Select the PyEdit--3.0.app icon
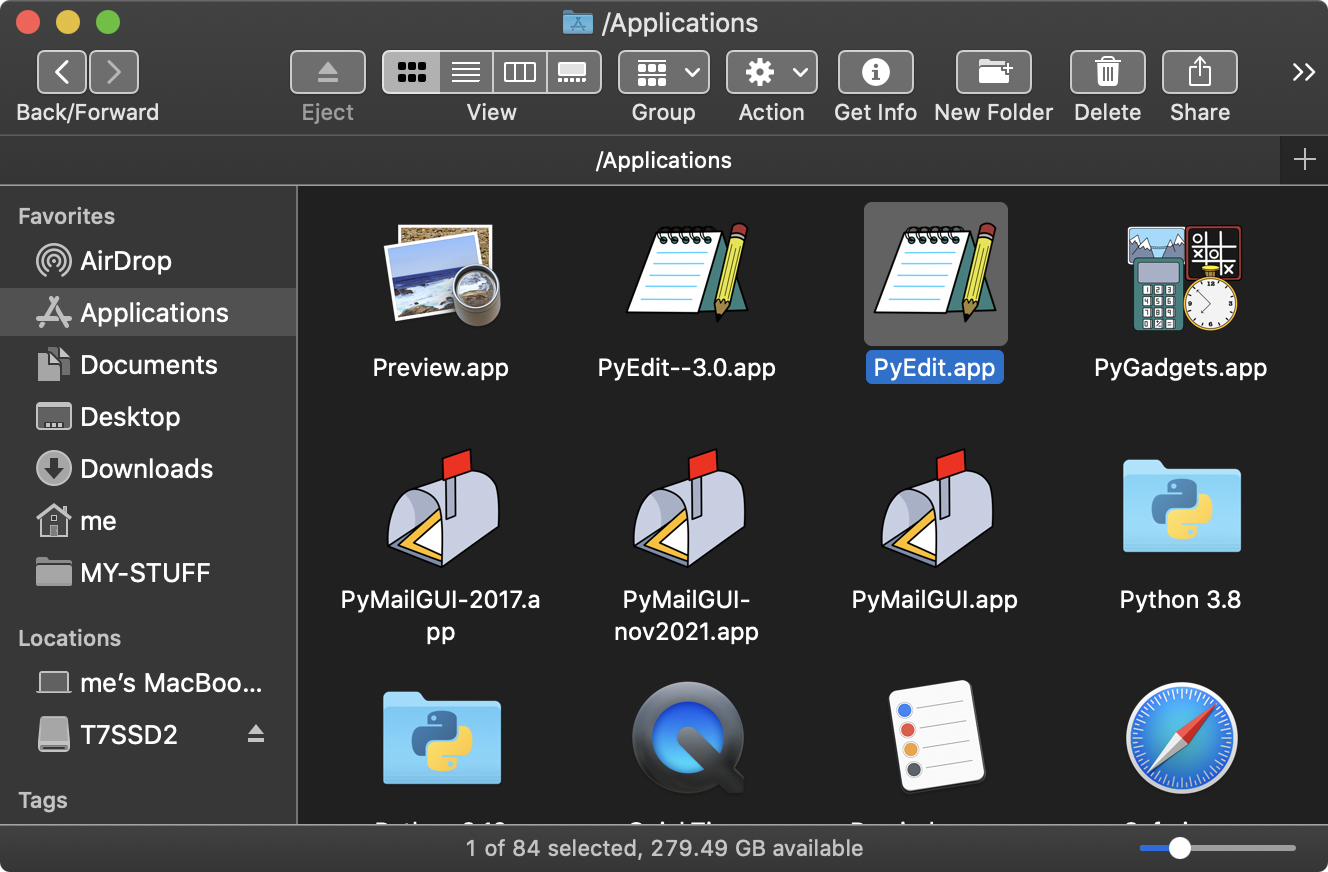Screen dimensions: 1328x872 coord(687,271)
